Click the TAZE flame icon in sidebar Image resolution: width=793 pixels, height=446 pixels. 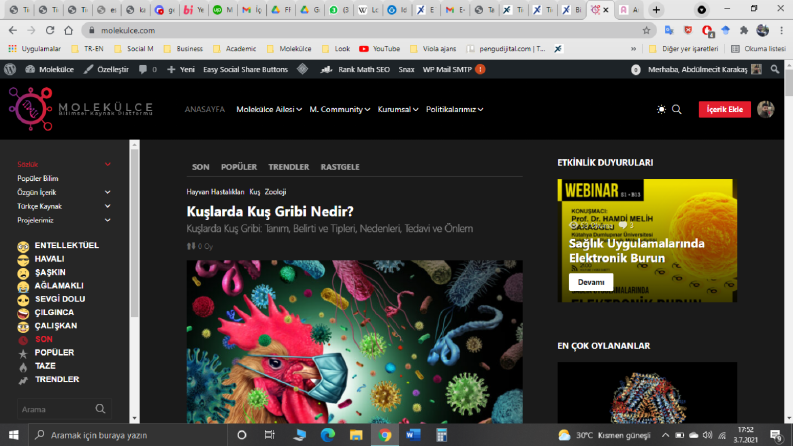pos(23,367)
